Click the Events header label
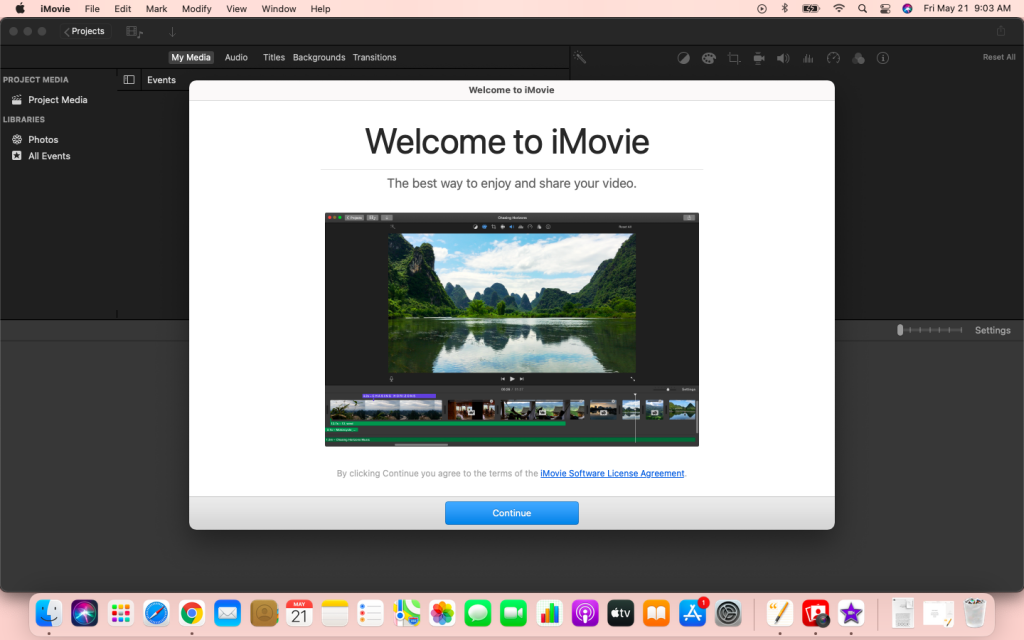Screen dimensions: 1024x640 161,80
